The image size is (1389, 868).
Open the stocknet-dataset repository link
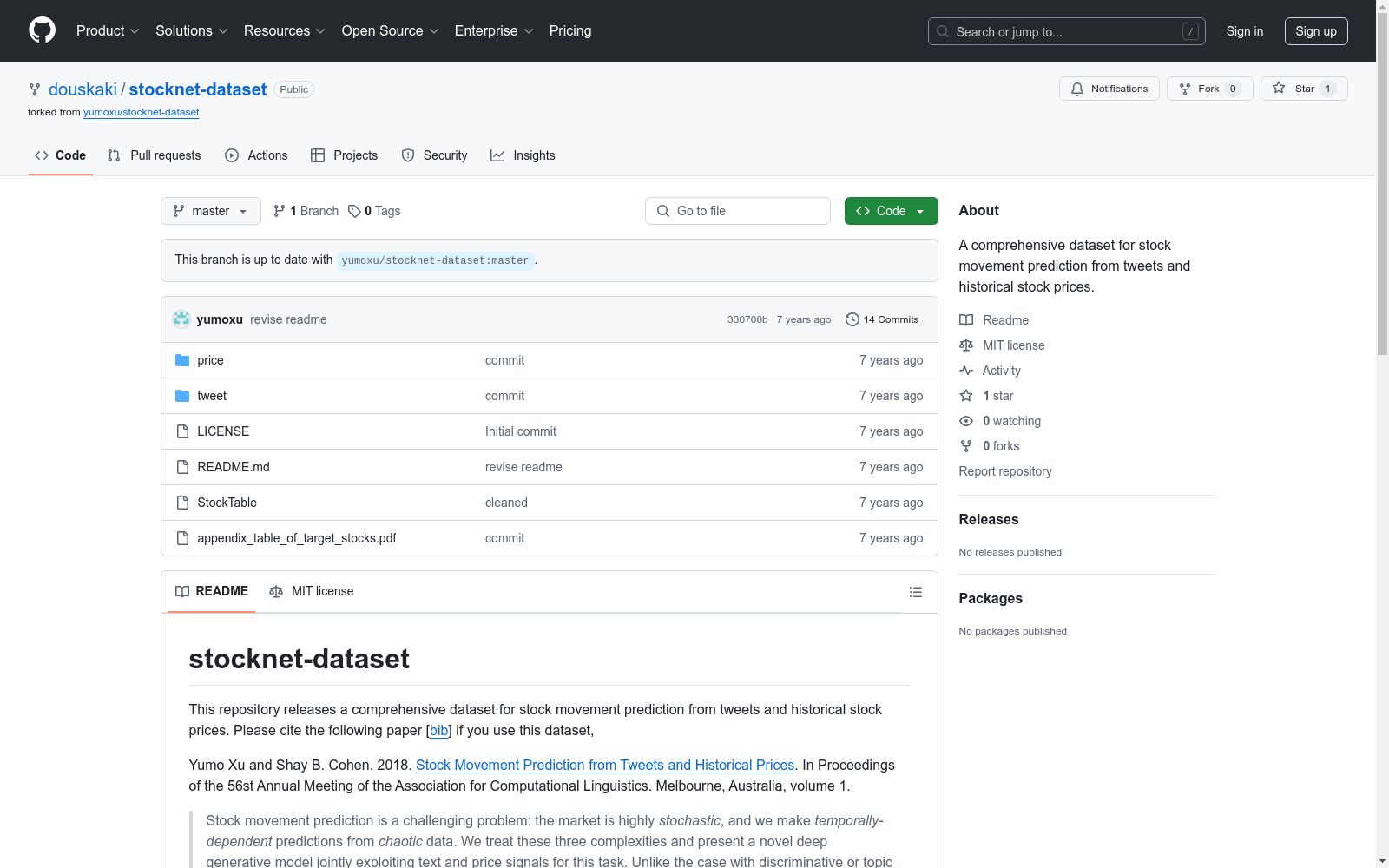198,89
